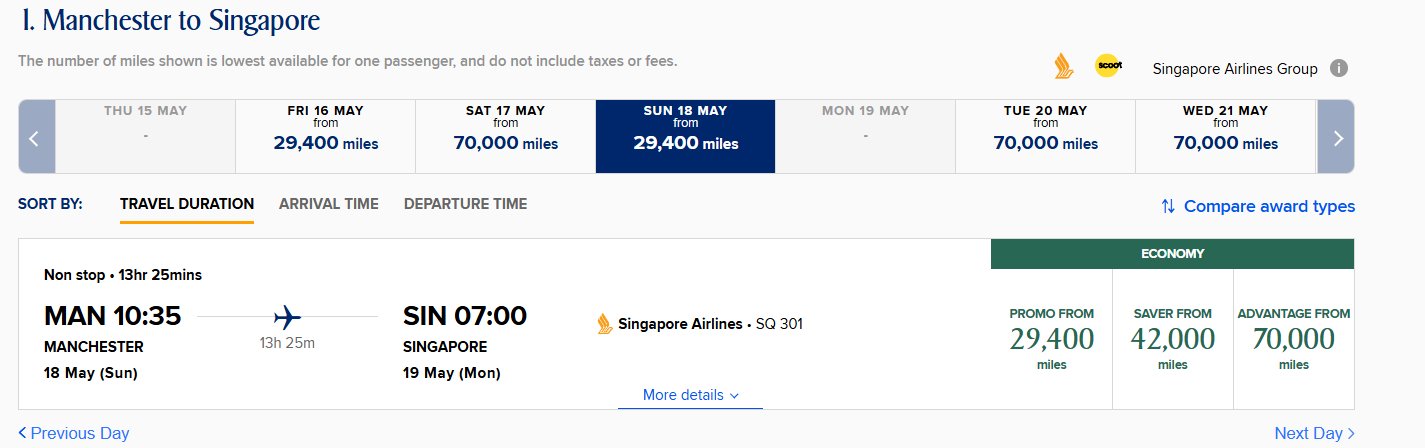Viewport: 1425px width, 448px height.
Task: Sort flights by Departure Time
Action: [465, 204]
